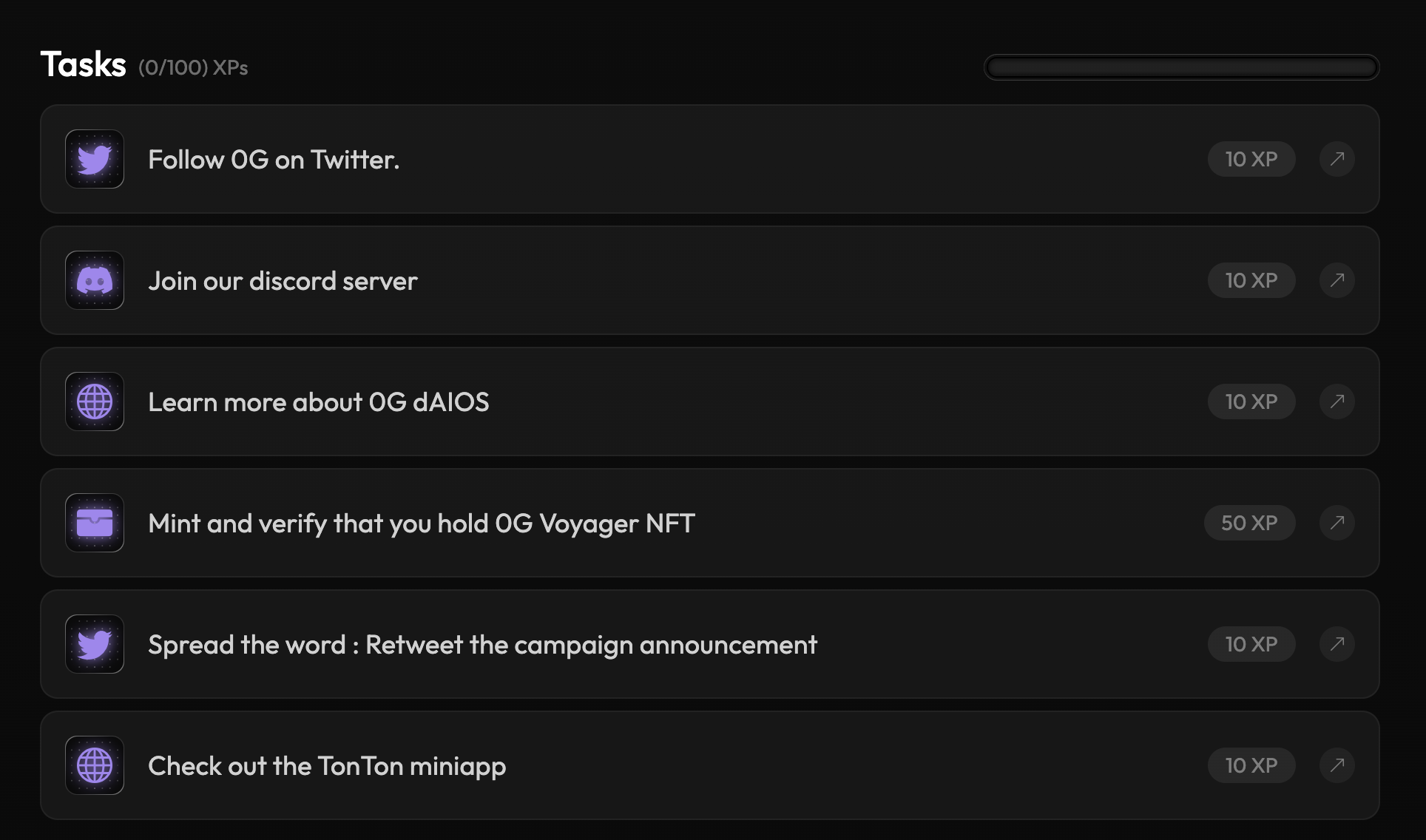Open the arrow link for the Retweet campaign task
1426x840 pixels.
point(1337,644)
